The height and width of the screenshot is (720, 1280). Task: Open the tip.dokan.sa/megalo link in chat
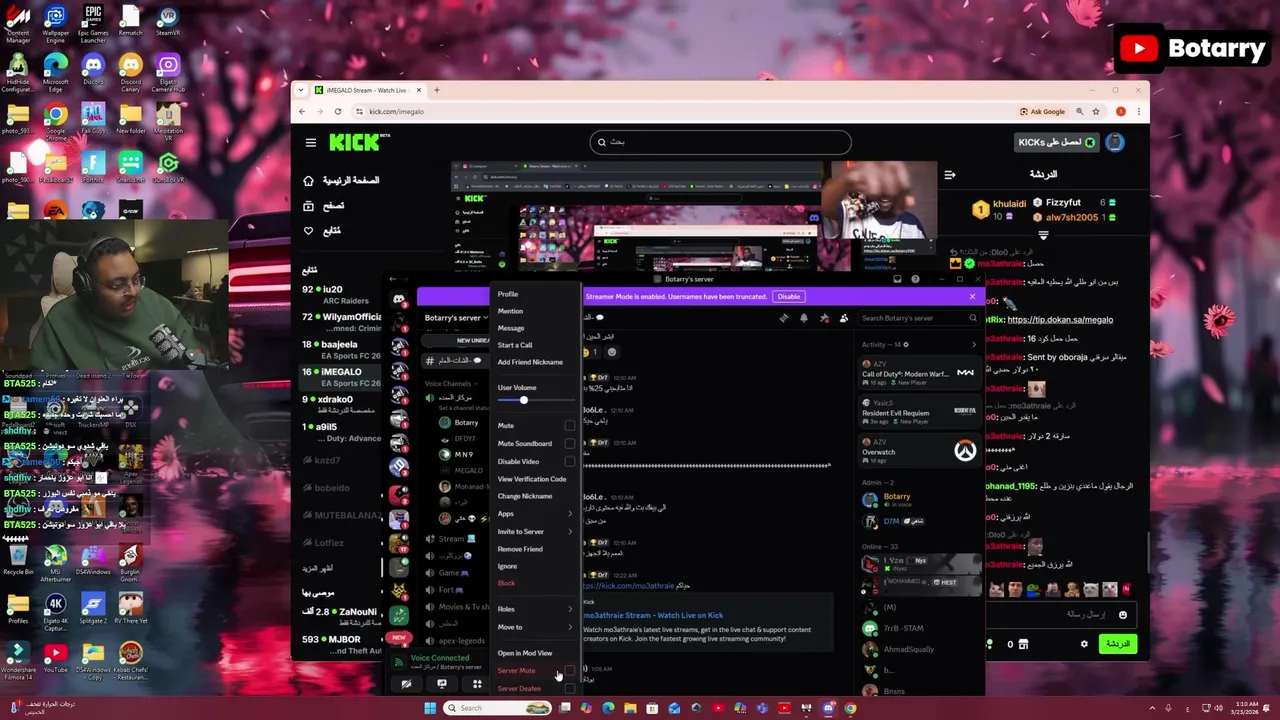[x=1059, y=320]
